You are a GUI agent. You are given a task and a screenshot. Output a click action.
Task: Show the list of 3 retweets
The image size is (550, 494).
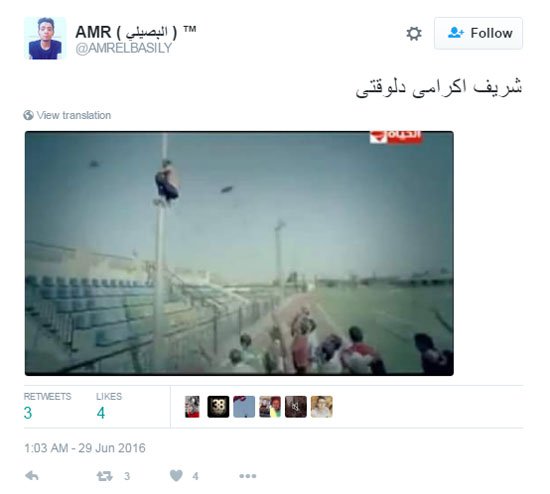click(x=47, y=407)
